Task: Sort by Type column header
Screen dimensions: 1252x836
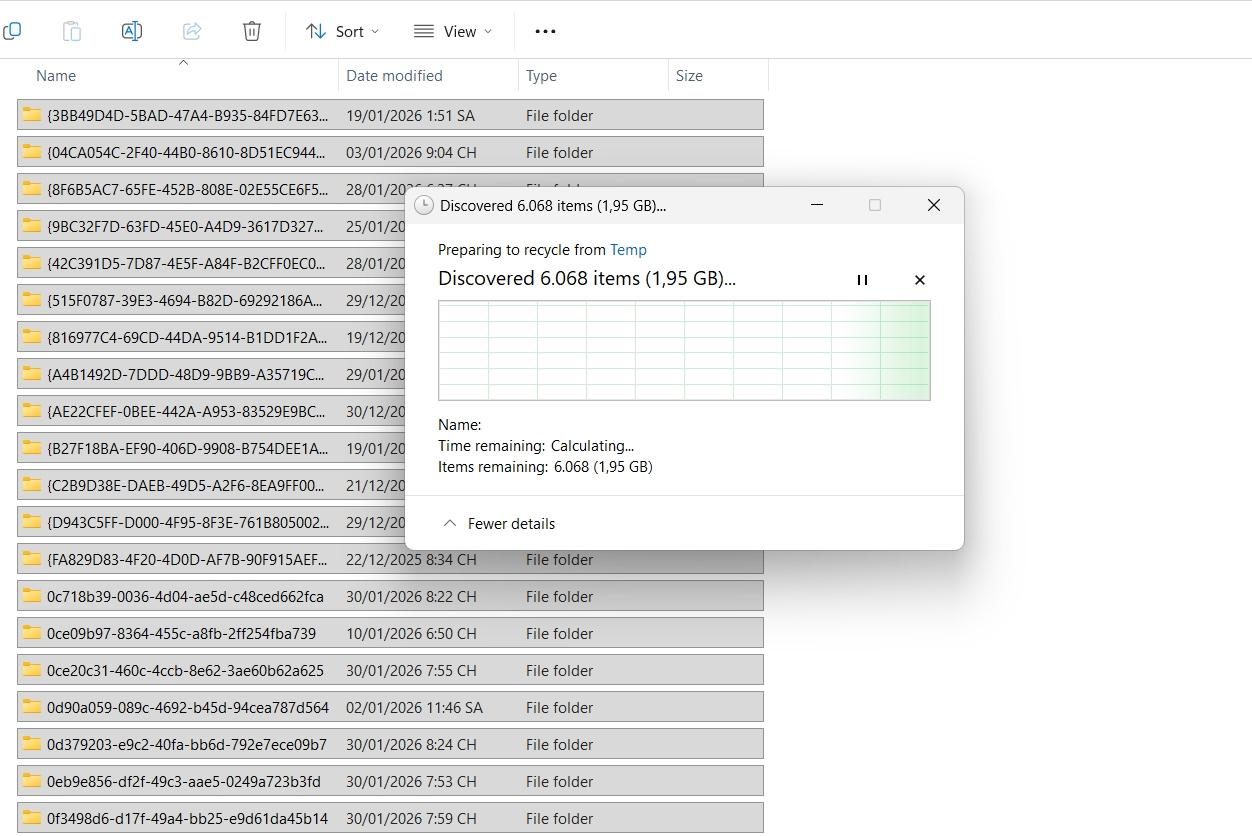Action: click(541, 76)
